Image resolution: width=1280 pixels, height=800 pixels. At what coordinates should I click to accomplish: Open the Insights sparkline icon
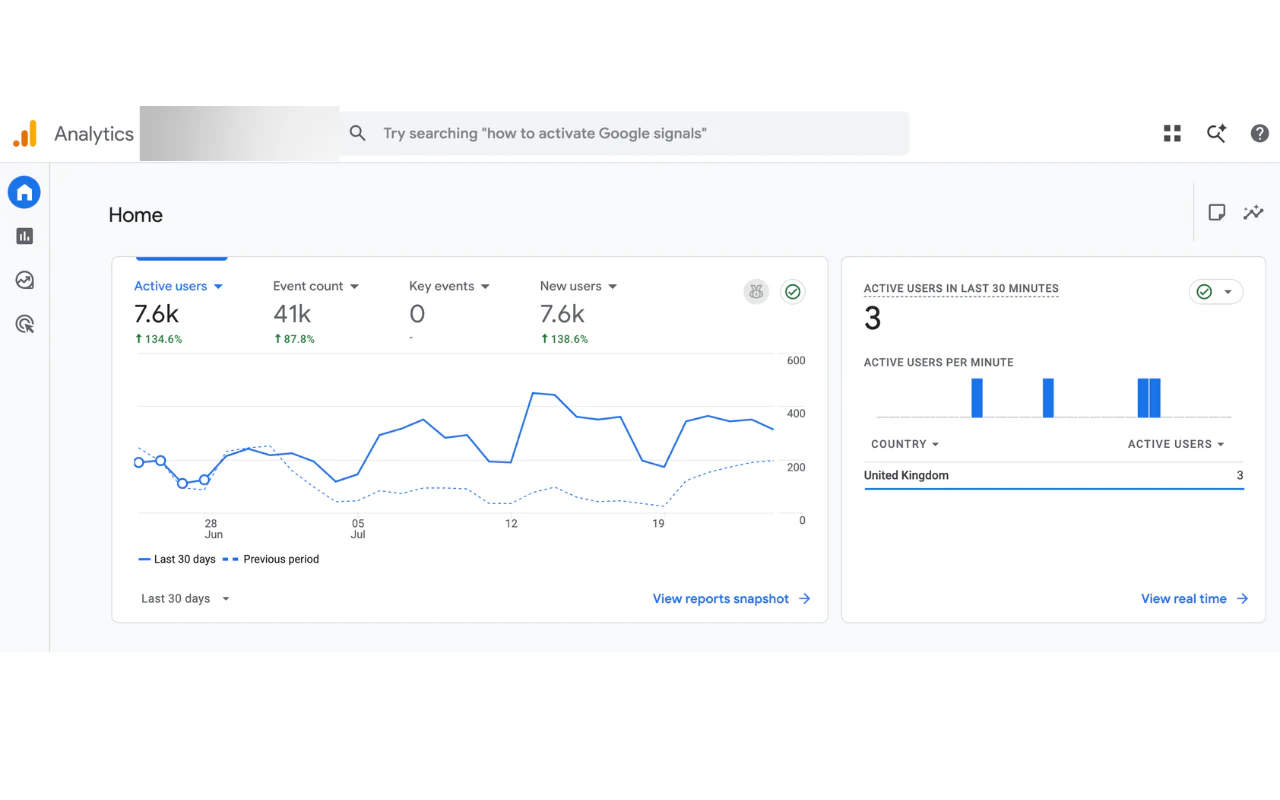click(x=1253, y=212)
